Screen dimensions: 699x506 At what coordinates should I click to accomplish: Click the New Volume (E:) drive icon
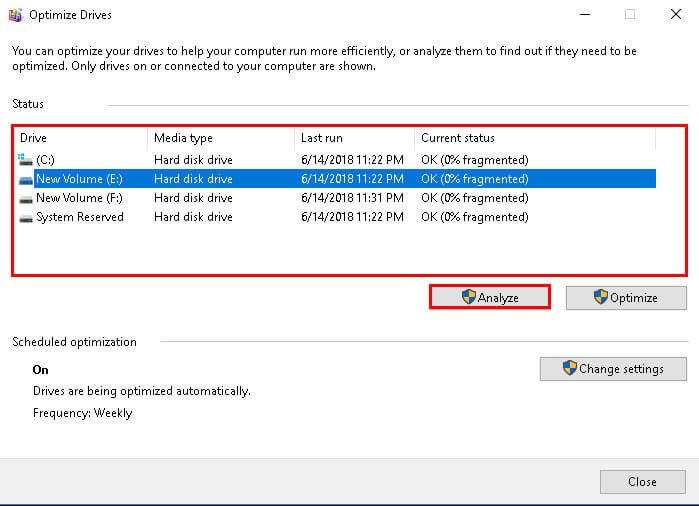[x=25, y=179]
